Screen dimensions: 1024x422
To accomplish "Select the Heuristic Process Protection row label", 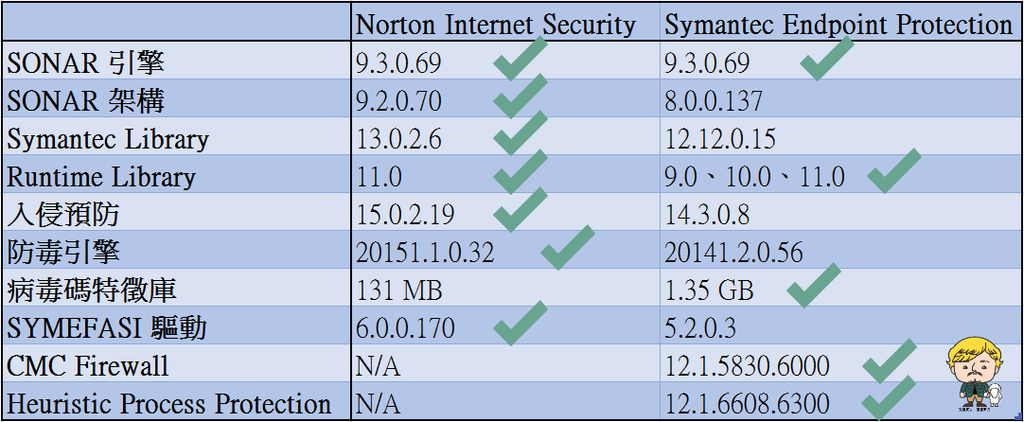I will pos(168,404).
